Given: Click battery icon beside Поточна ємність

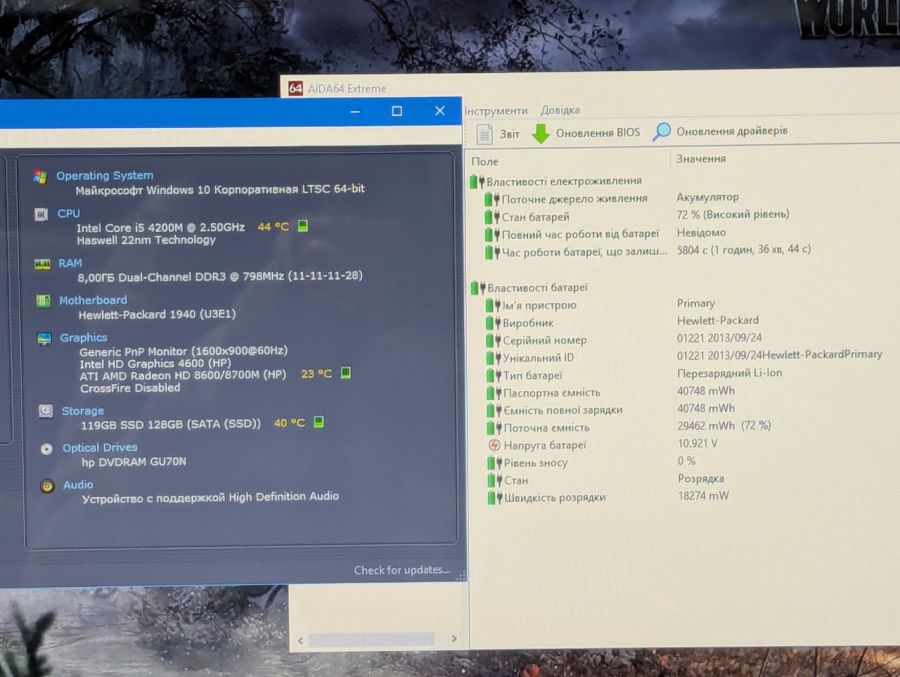Looking at the screenshot, I should 495,428.
